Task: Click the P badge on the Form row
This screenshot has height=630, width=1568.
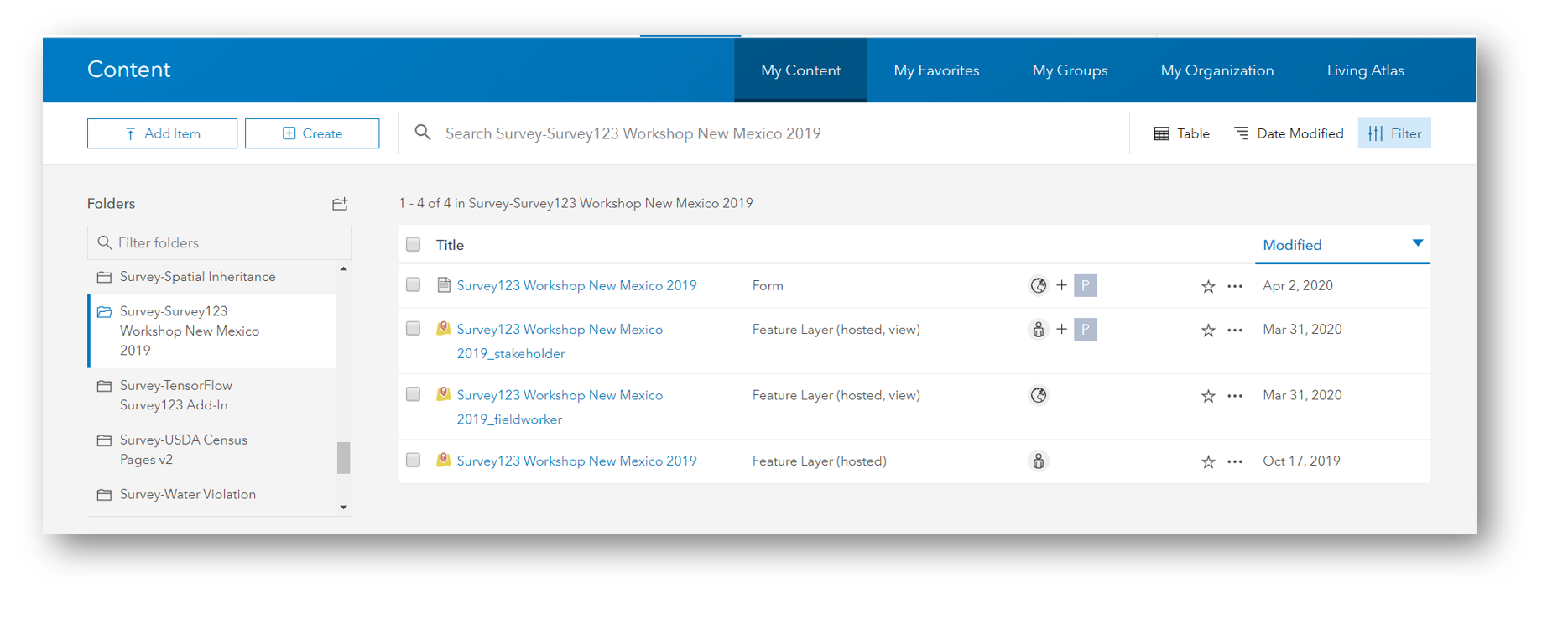Action: [1086, 286]
